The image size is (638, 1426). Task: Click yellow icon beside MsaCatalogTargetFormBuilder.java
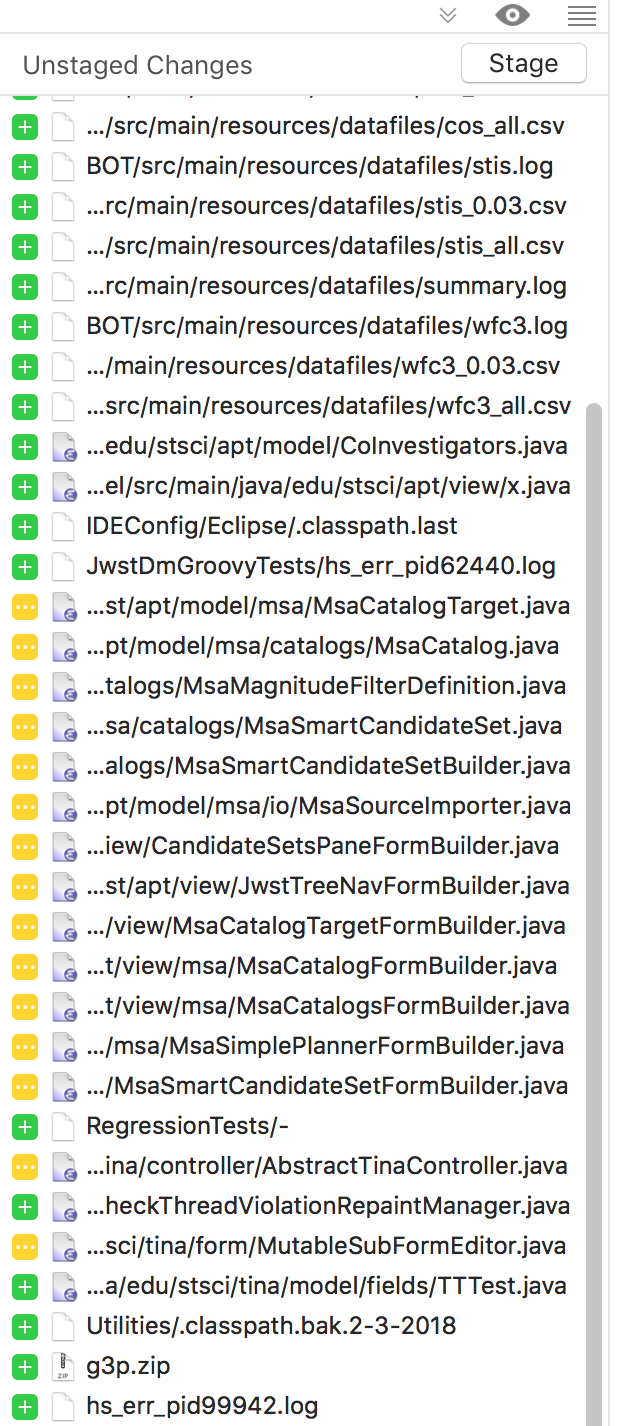click(x=25, y=927)
